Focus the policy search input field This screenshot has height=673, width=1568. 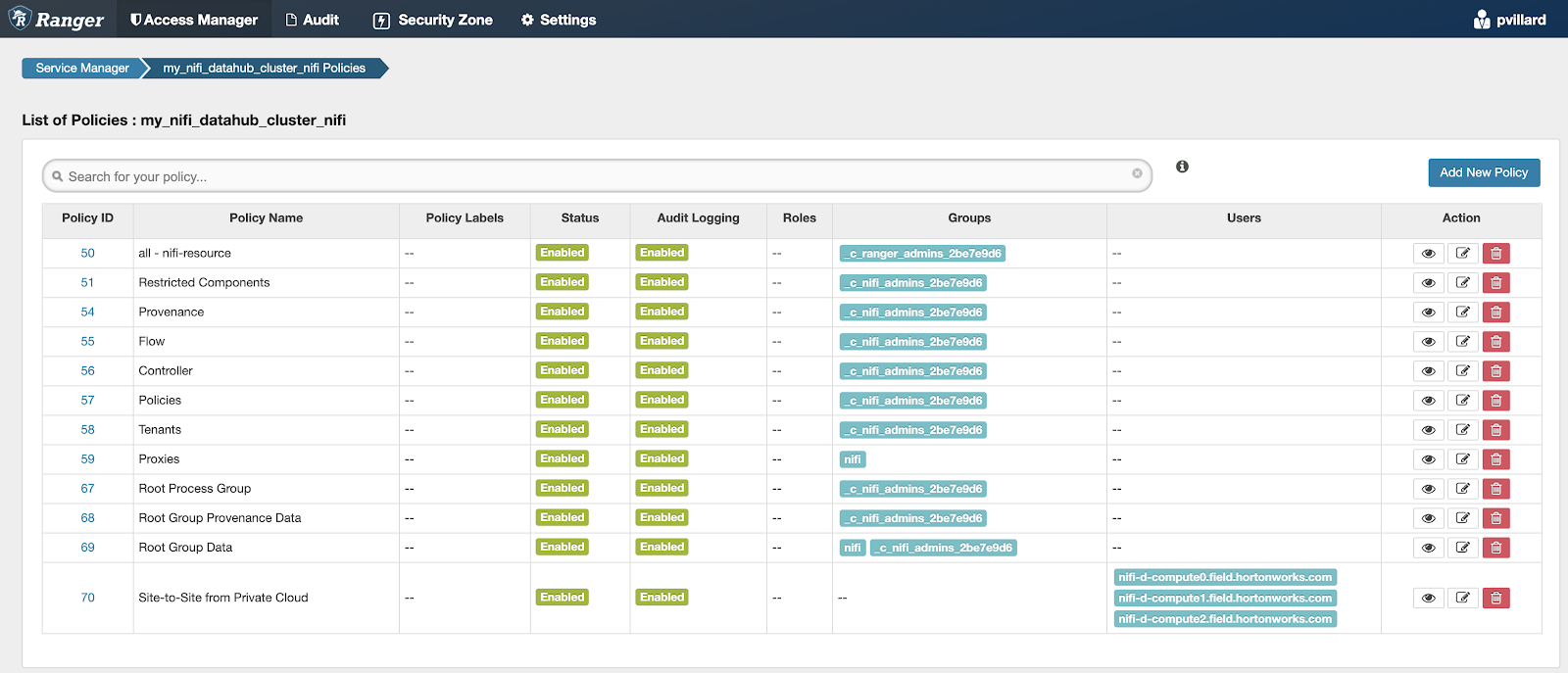(588, 176)
